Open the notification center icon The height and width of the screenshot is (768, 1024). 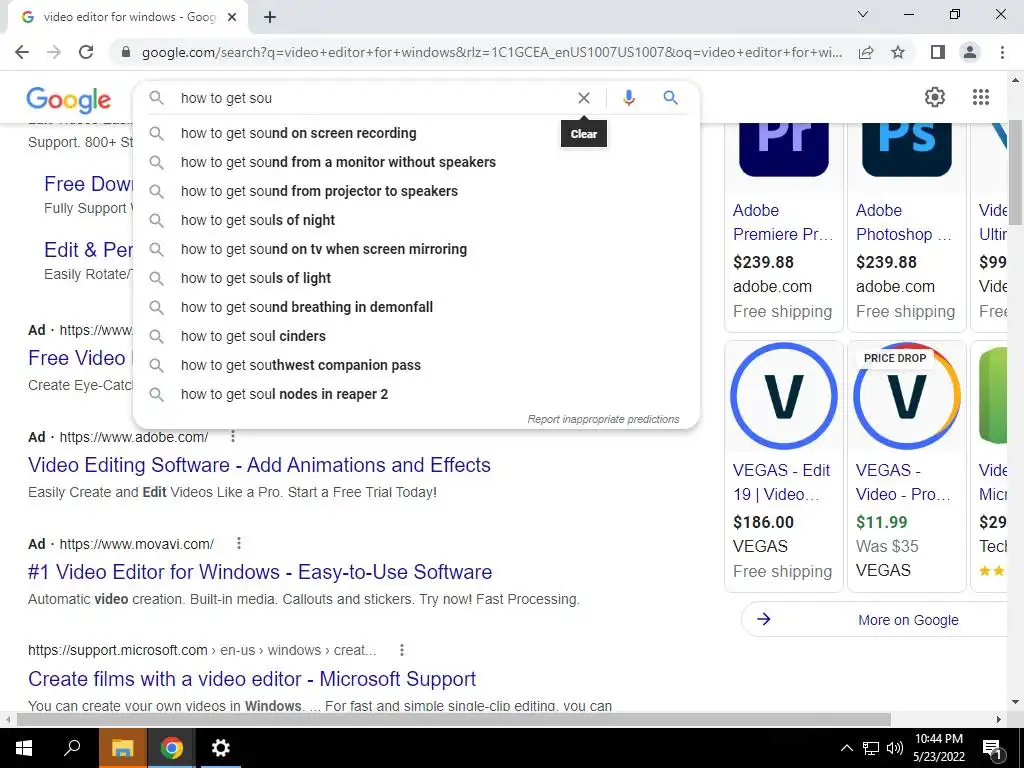pos(993,748)
